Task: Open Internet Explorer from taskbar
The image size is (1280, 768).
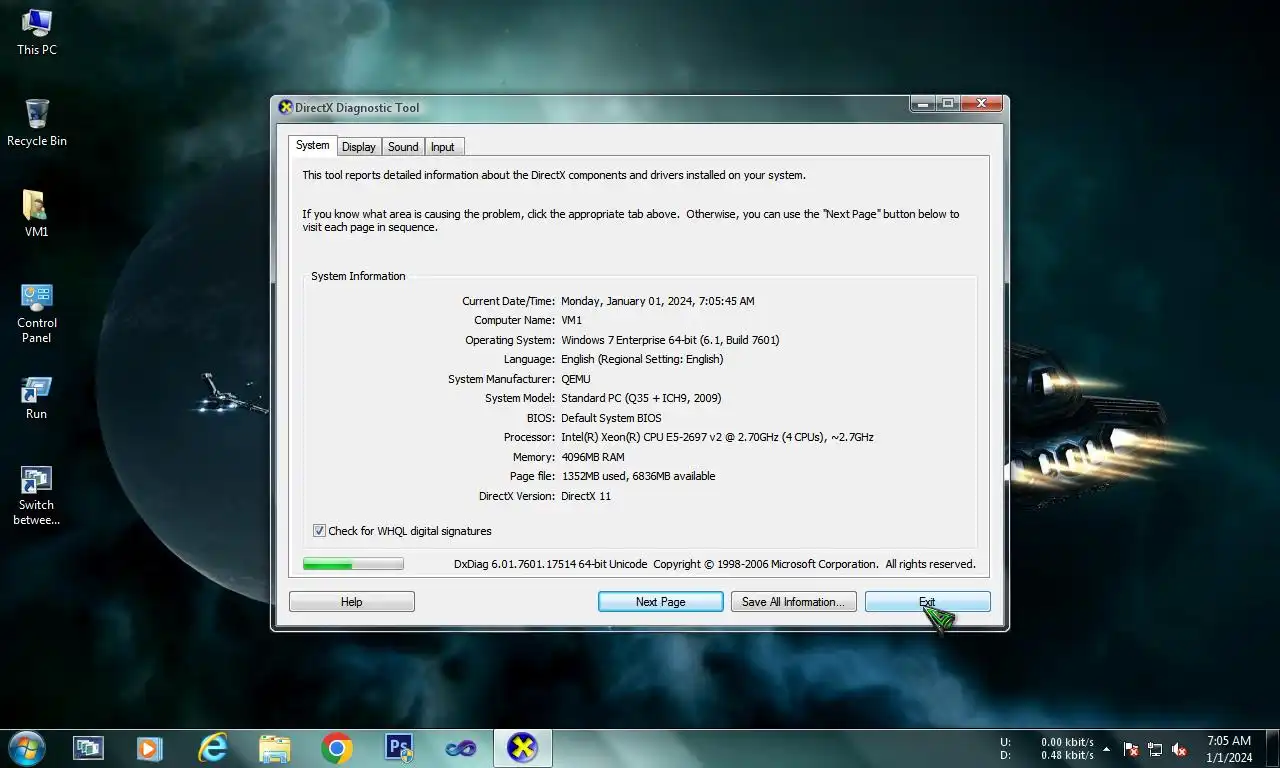Action: click(212, 748)
